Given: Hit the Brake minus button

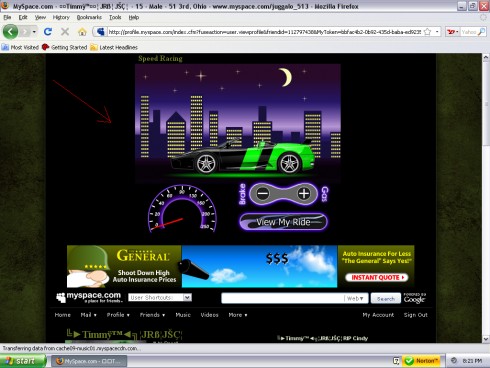Looking at the screenshot, I should click(263, 193).
